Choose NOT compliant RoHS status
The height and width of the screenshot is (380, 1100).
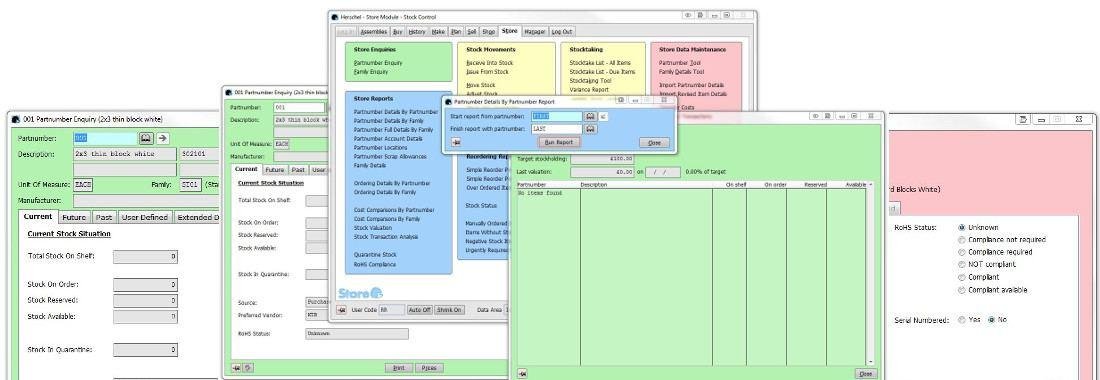click(961, 264)
